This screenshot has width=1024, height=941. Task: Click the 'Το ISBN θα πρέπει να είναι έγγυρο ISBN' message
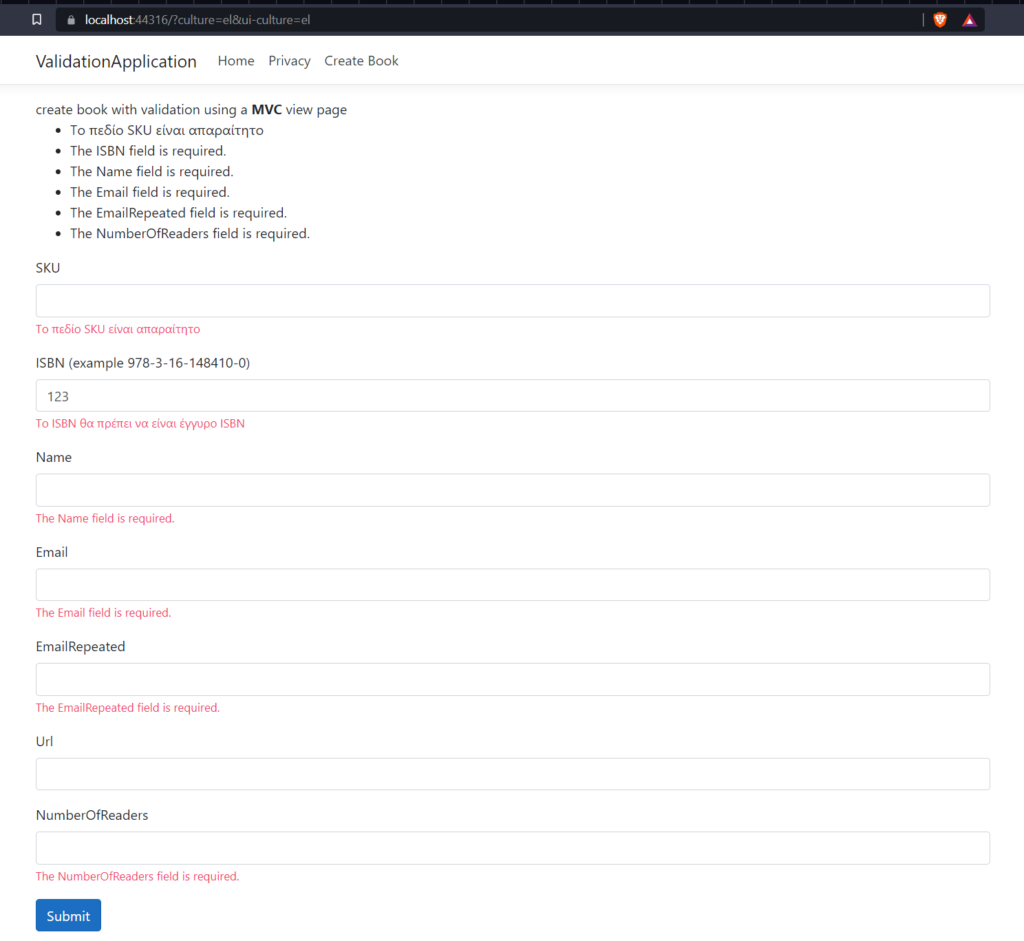[140, 423]
